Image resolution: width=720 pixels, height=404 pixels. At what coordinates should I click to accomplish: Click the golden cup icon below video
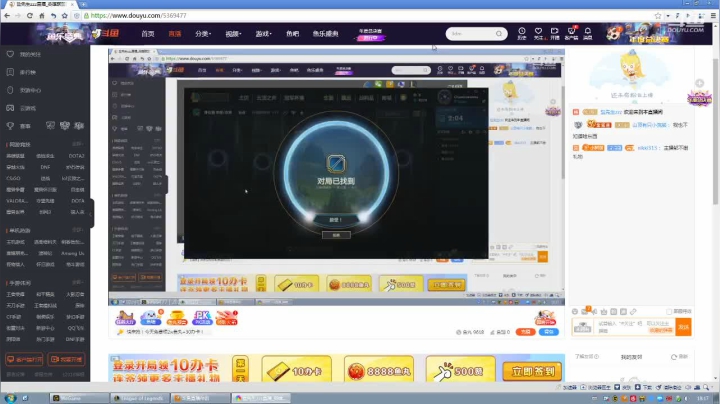point(176,318)
